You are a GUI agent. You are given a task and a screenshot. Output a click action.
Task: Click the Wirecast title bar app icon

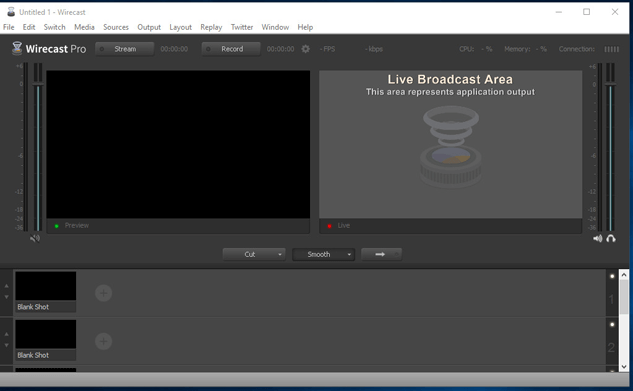tap(11, 12)
